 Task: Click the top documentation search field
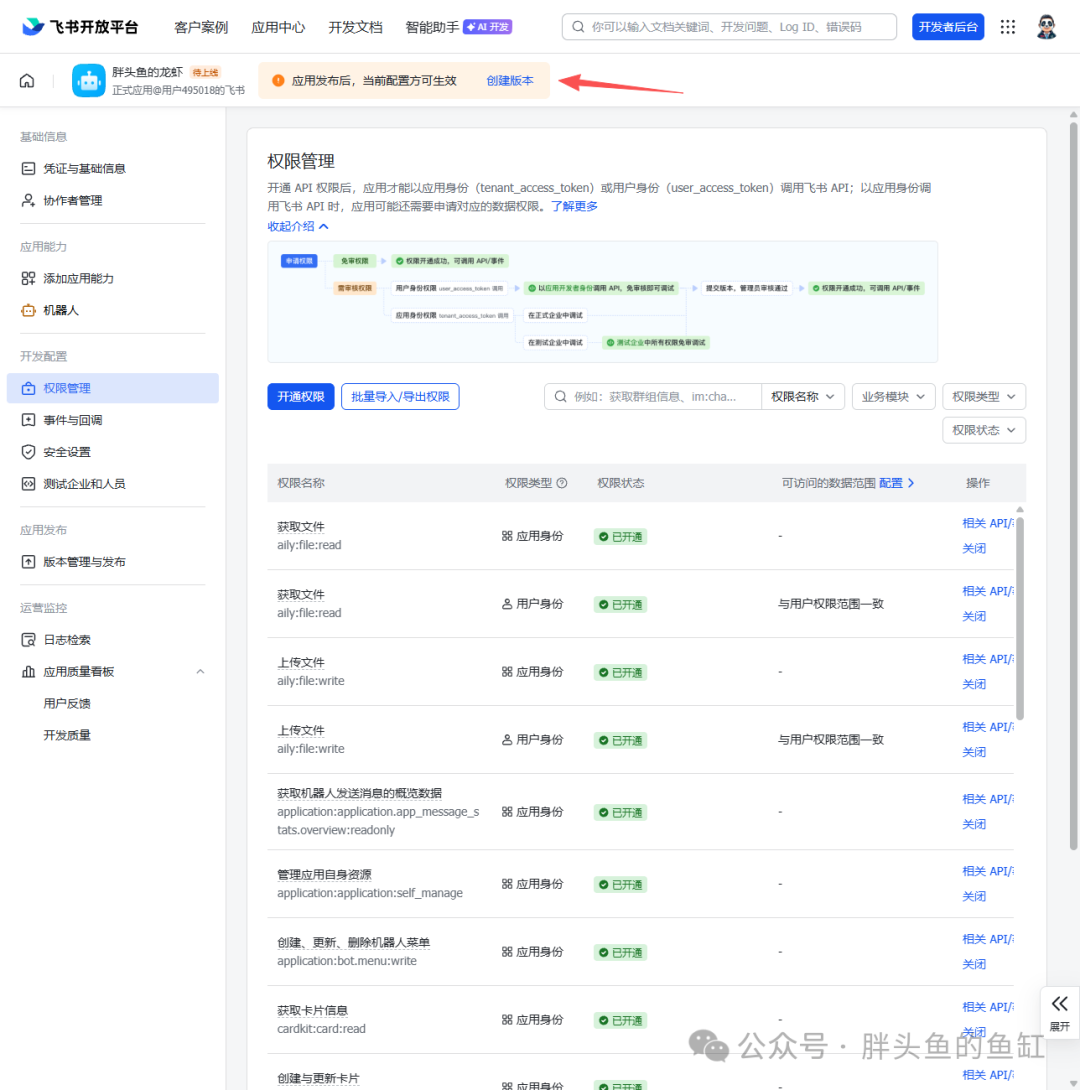click(x=729, y=27)
